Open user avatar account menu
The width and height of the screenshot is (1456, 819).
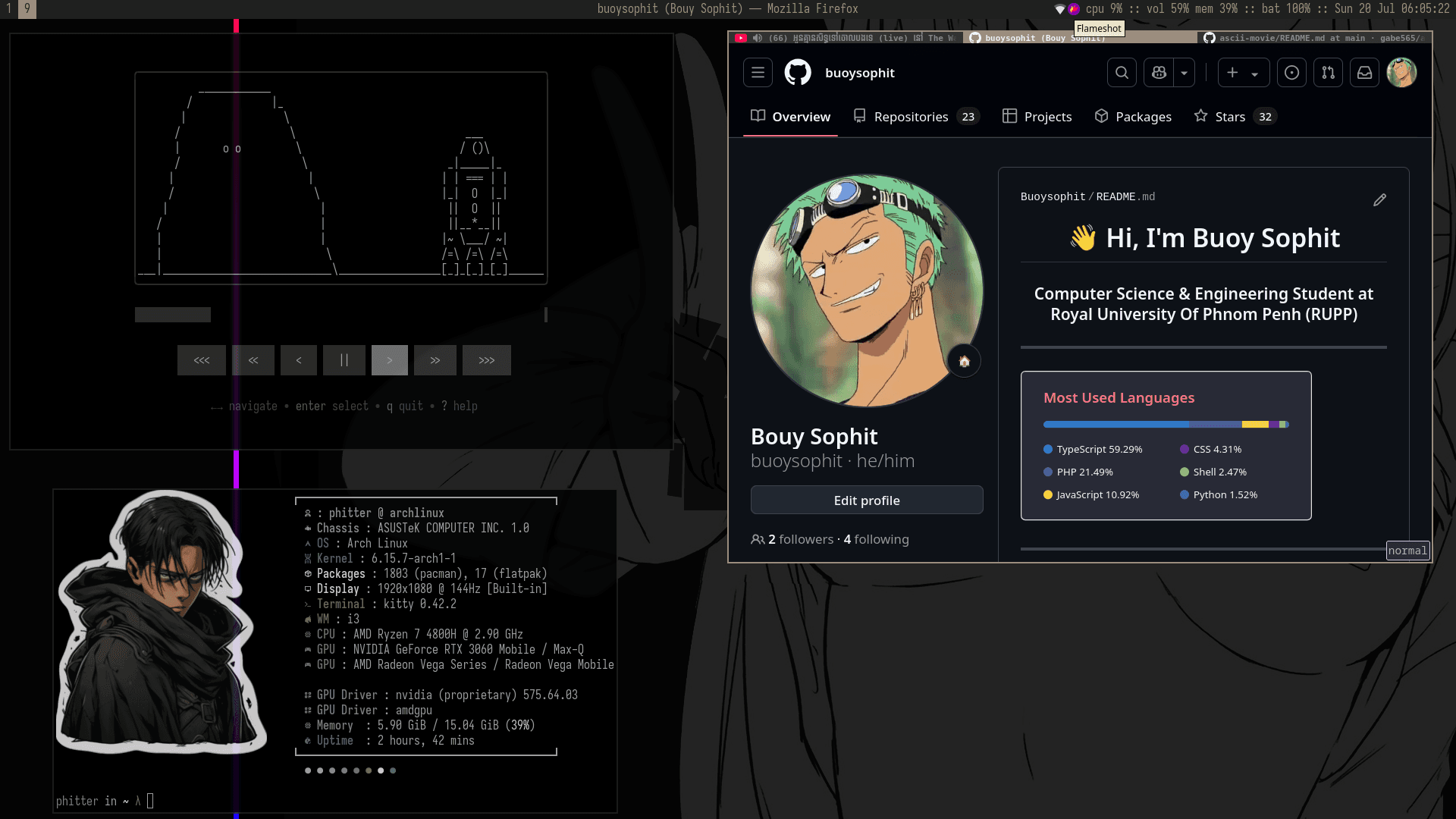point(1401,73)
